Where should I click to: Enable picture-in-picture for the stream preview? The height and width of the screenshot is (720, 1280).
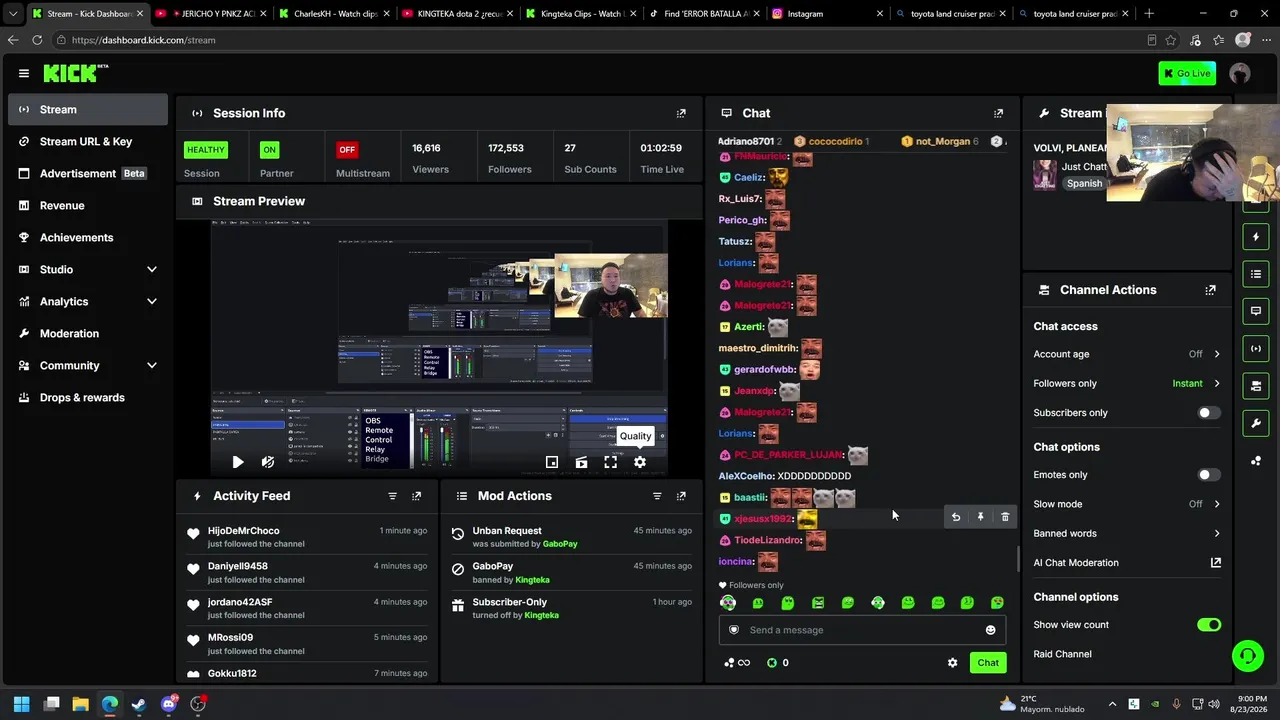[x=552, y=462]
